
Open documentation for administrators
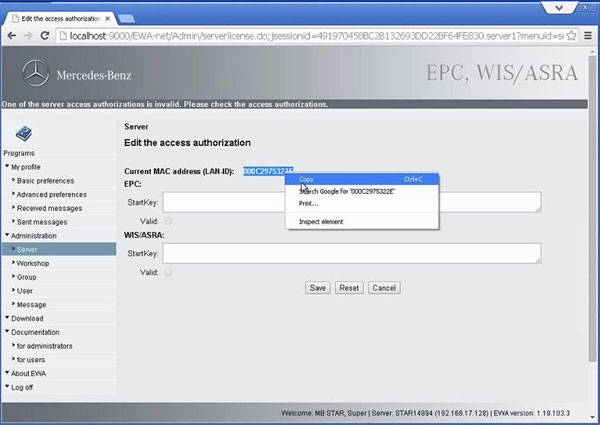point(42,346)
